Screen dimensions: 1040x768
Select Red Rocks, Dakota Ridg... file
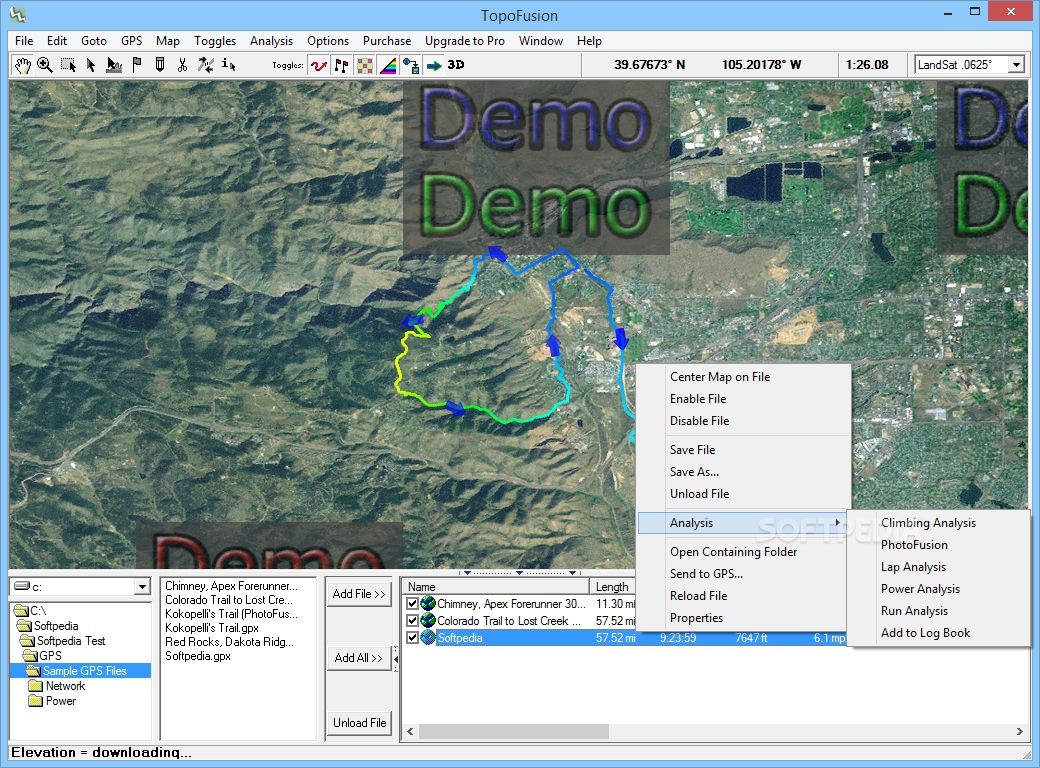point(229,642)
